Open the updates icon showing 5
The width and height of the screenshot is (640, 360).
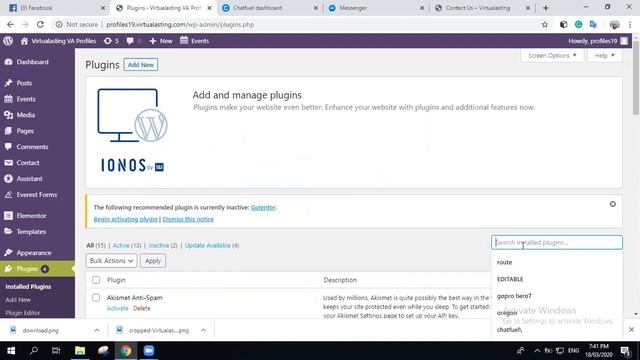[111, 41]
